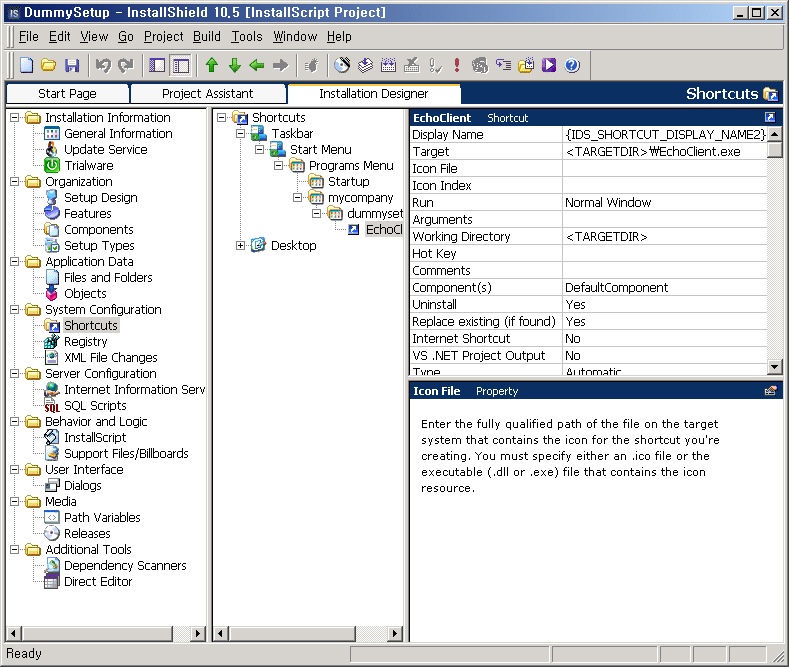Open the Direct Editor view
The height and width of the screenshot is (667, 789).
(98, 581)
